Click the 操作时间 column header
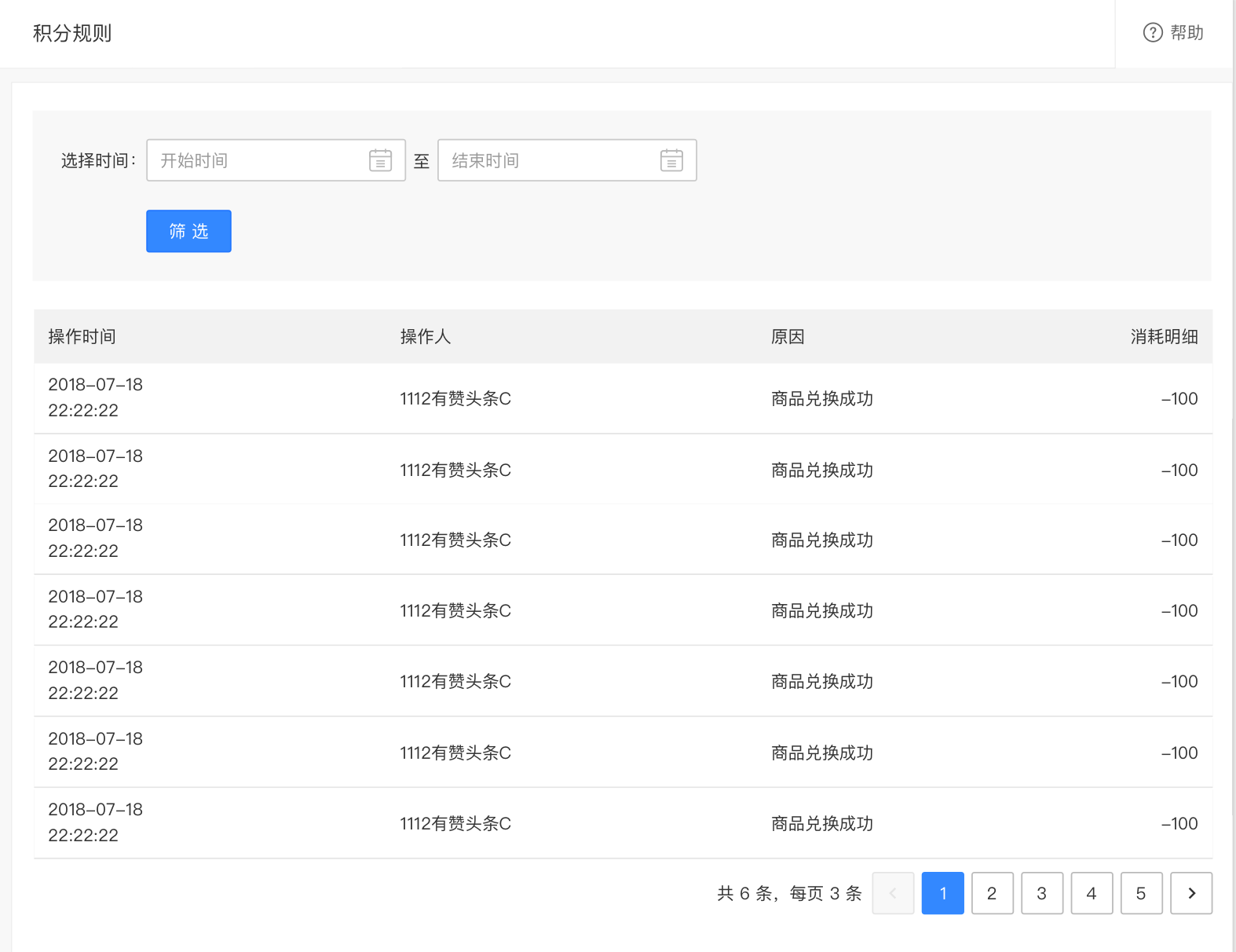Image resolution: width=1236 pixels, height=952 pixels. click(x=82, y=336)
